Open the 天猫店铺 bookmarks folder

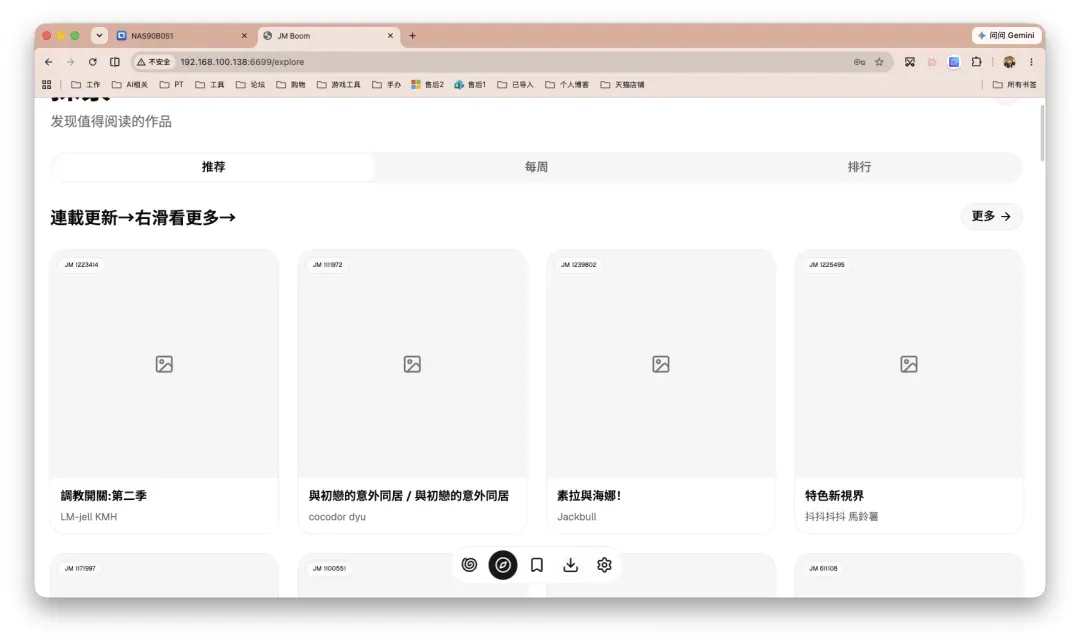[623, 85]
